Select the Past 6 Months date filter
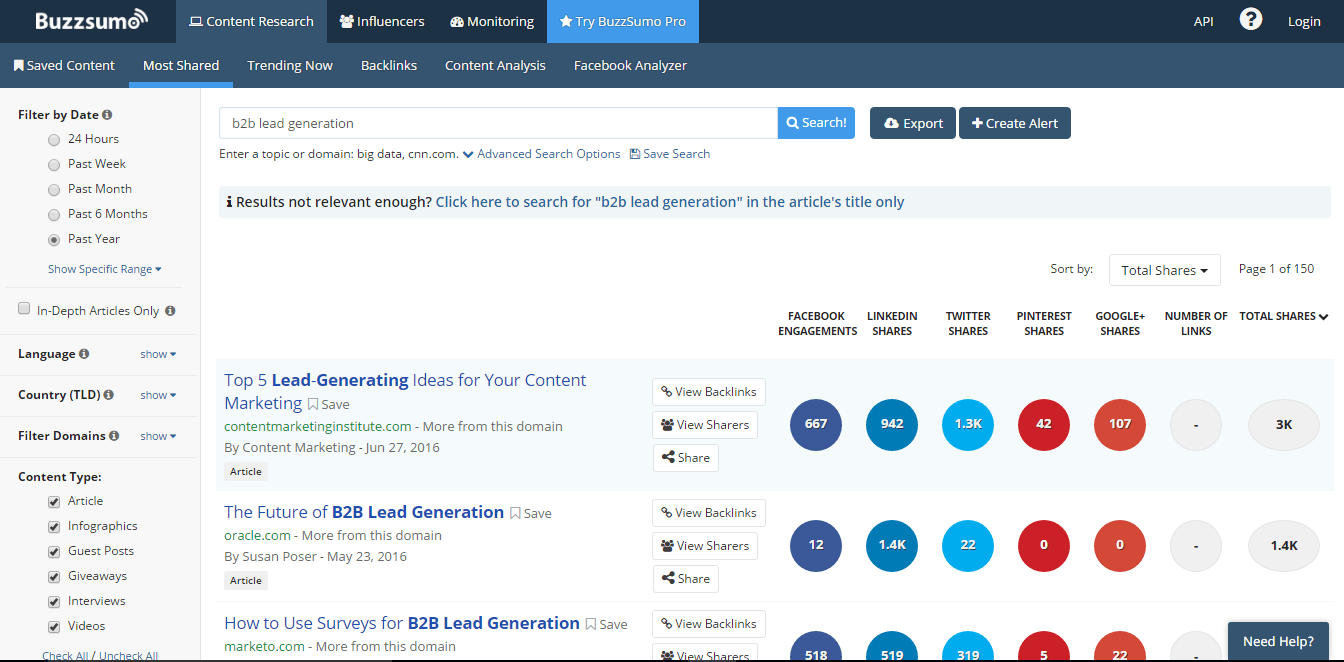The width and height of the screenshot is (1344, 662). coord(54,215)
